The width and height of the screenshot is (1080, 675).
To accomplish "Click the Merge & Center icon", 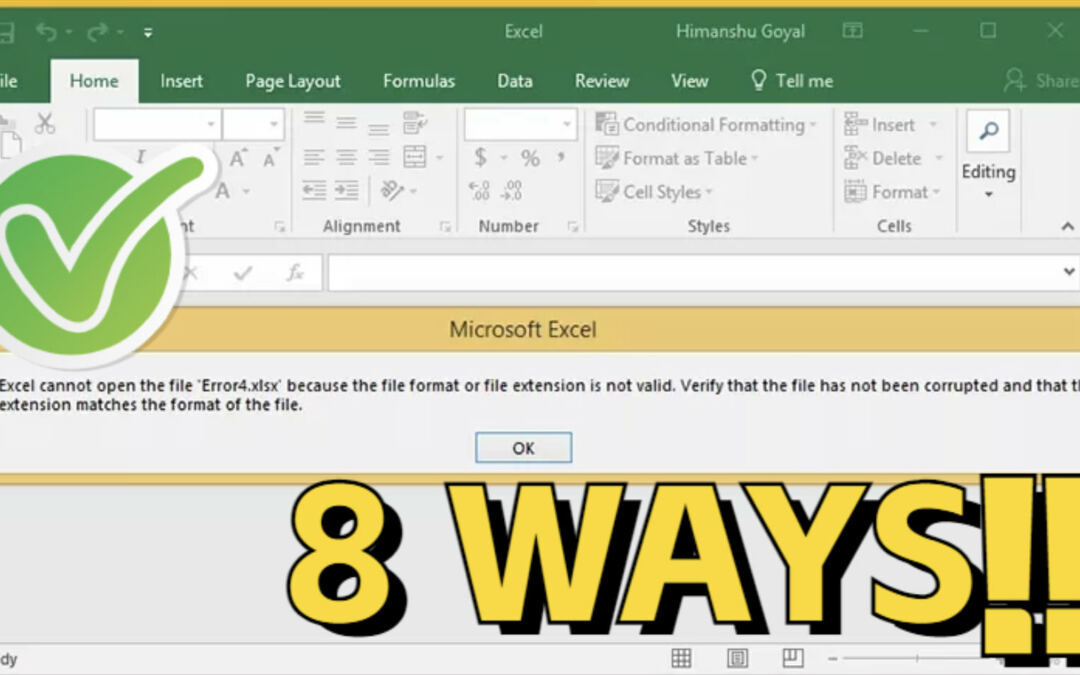I will click(415, 157).
